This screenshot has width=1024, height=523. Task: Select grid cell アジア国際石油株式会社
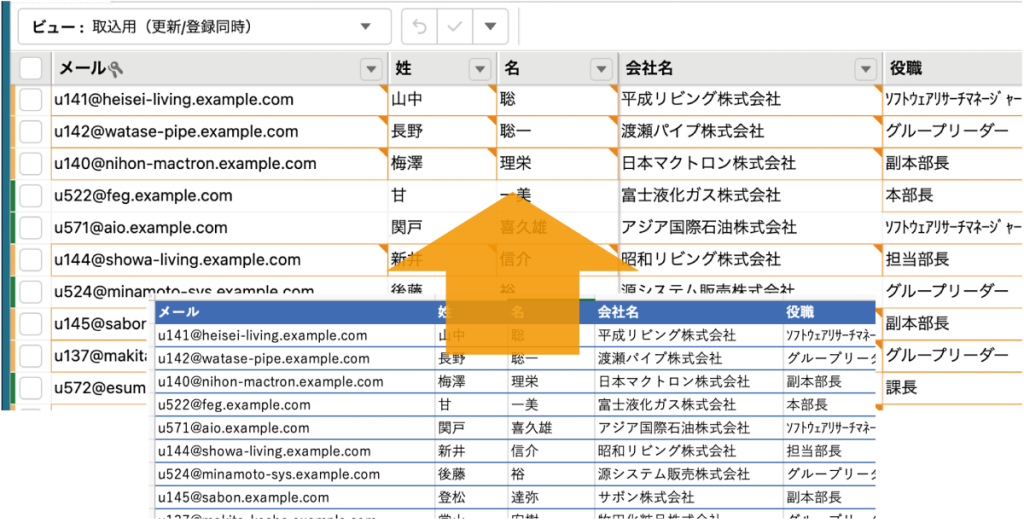coord(750,228)
